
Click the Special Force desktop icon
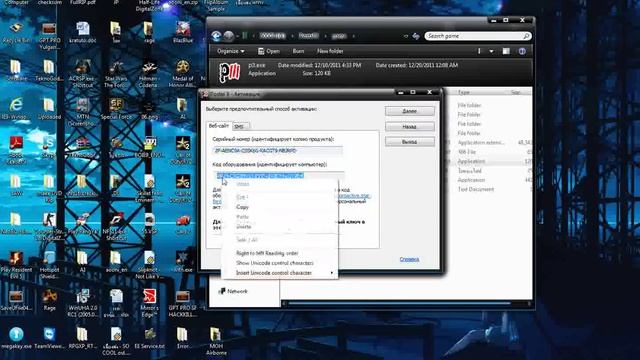[x=116, y=109]
